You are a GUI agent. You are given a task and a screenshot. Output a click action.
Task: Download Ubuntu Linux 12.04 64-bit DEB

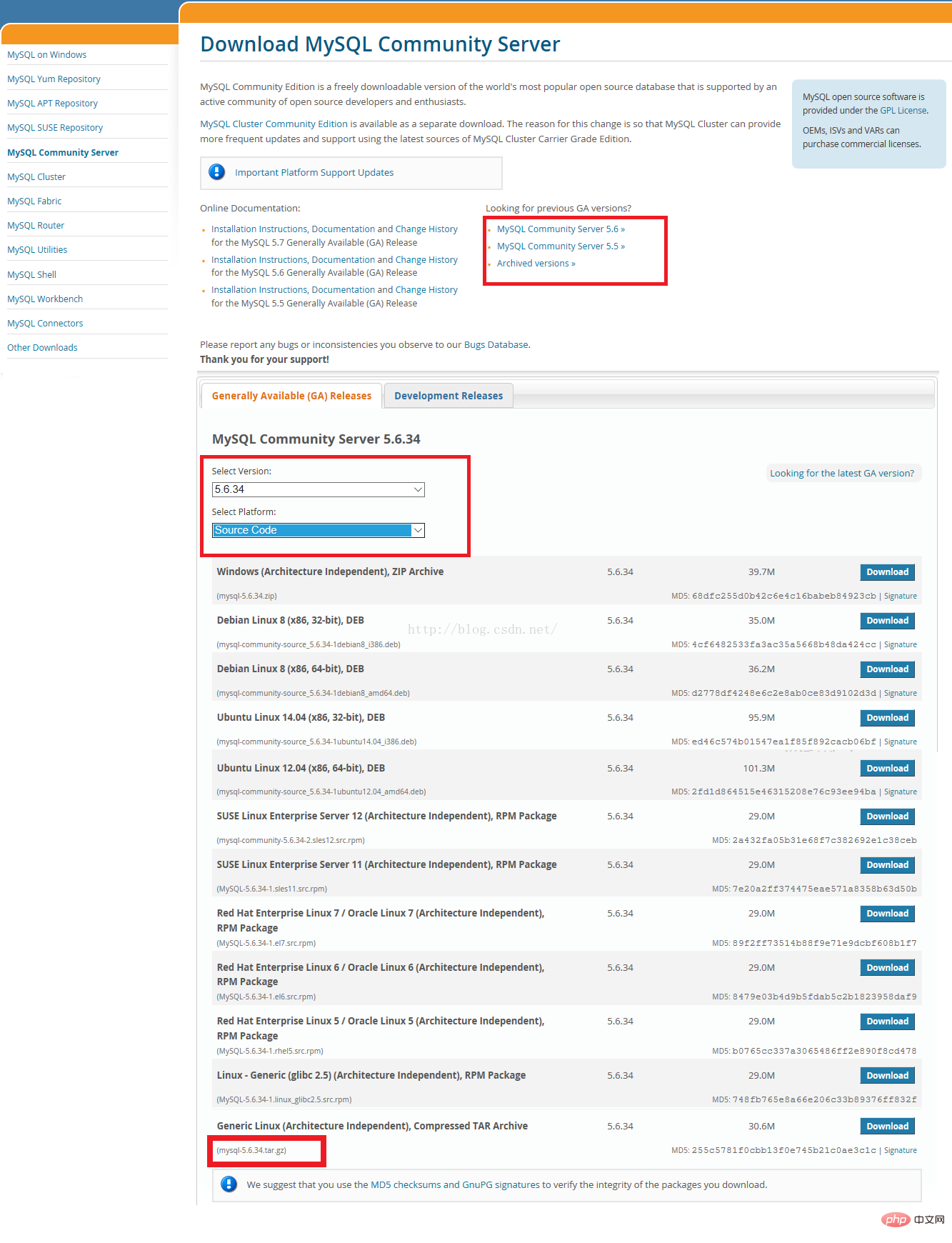(887, 769)
